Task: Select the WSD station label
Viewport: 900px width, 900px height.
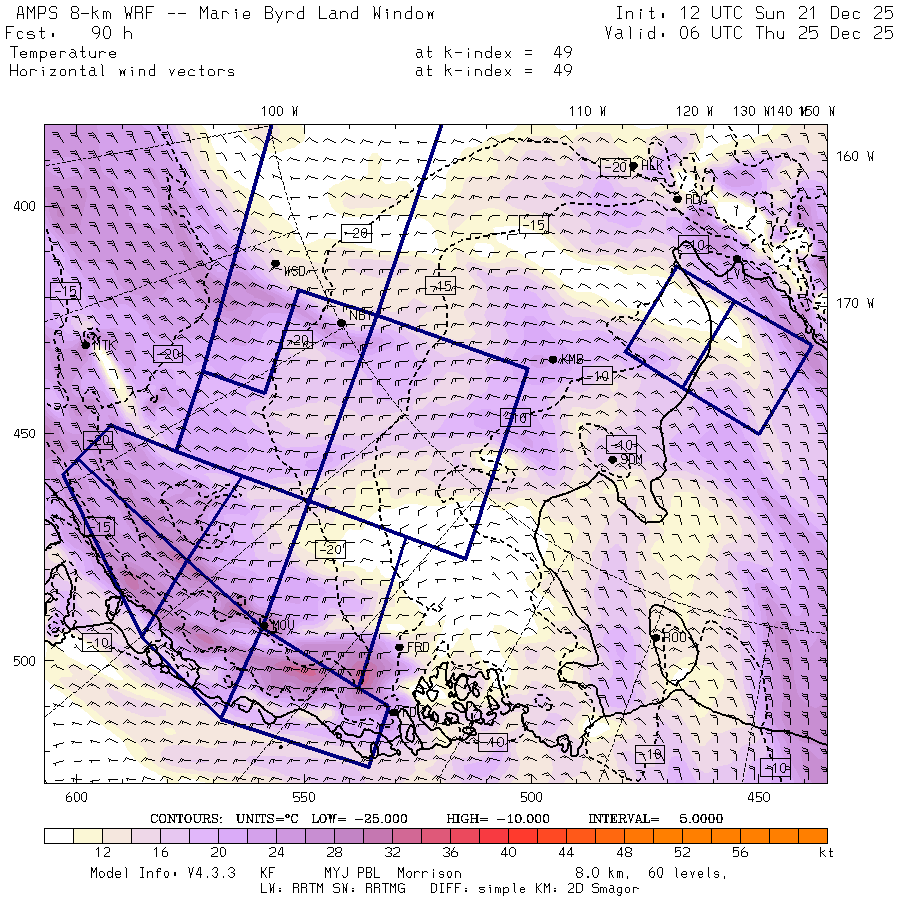Action: (x=294, y=271)
